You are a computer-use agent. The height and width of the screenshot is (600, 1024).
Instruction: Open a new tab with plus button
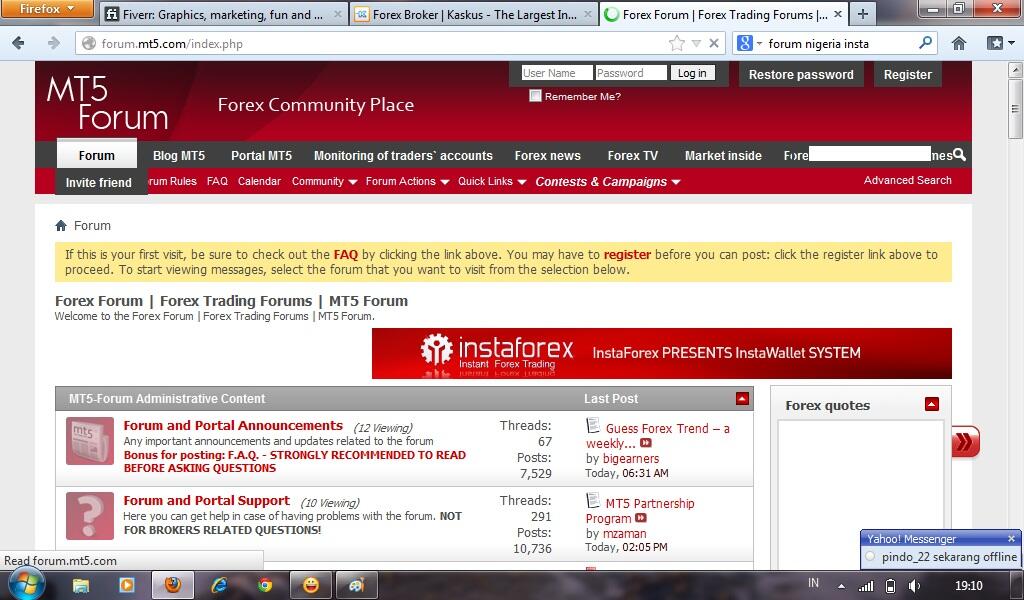coord(863,14)
